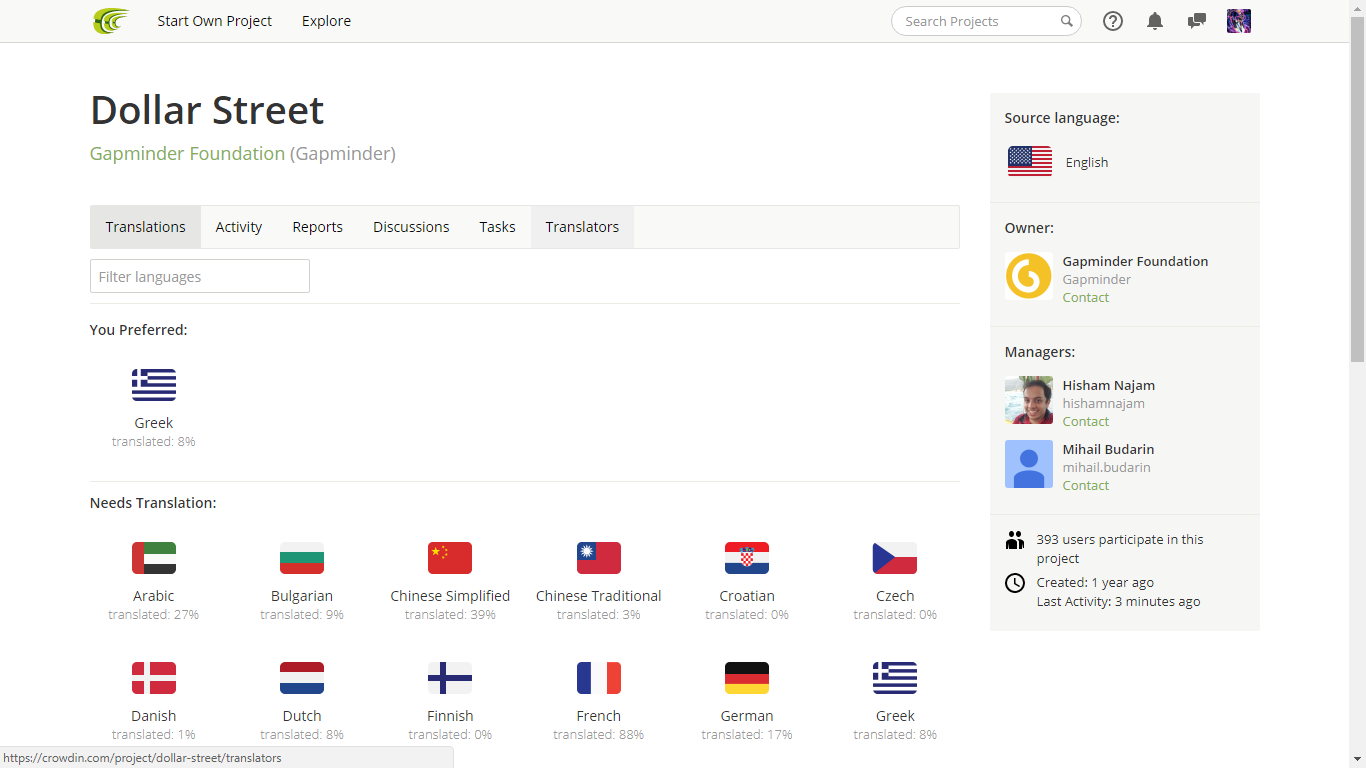Screen dimensions: 1366x768
Task: Open the messages chat bubbles icon
Action: coord(1197,21)
